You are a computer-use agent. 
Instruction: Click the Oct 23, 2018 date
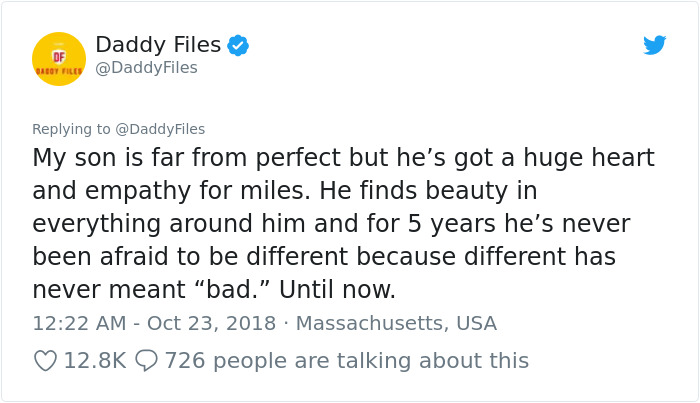(x=213, y=324)
